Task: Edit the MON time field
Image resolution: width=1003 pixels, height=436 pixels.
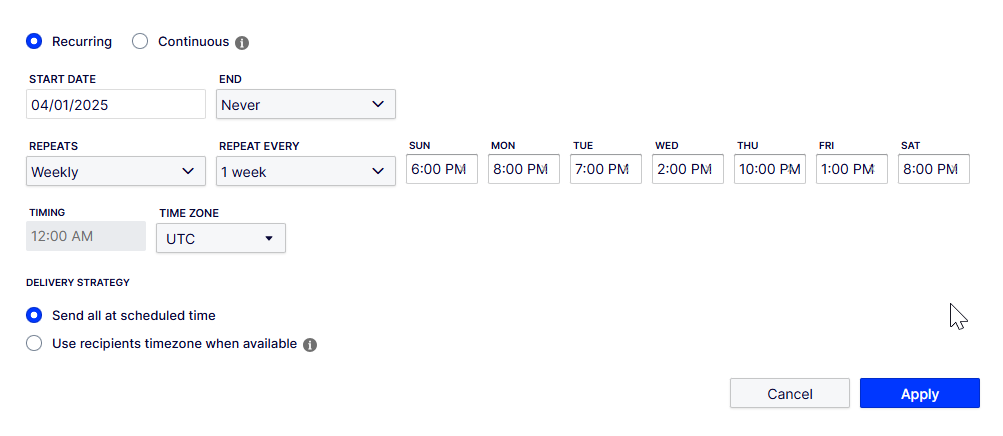Action: 524,169
